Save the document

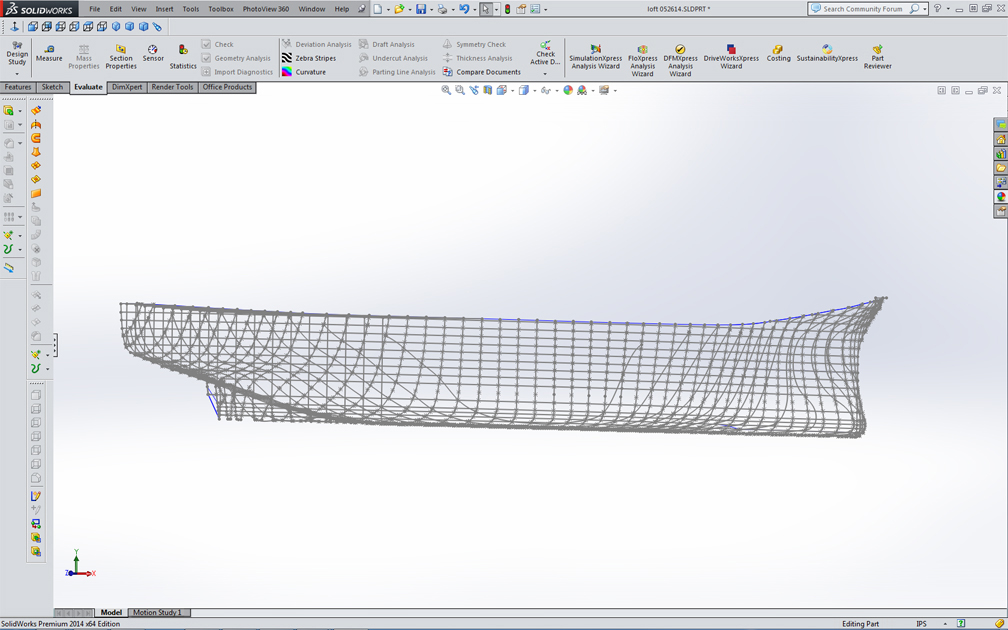[x=420, y=9]
